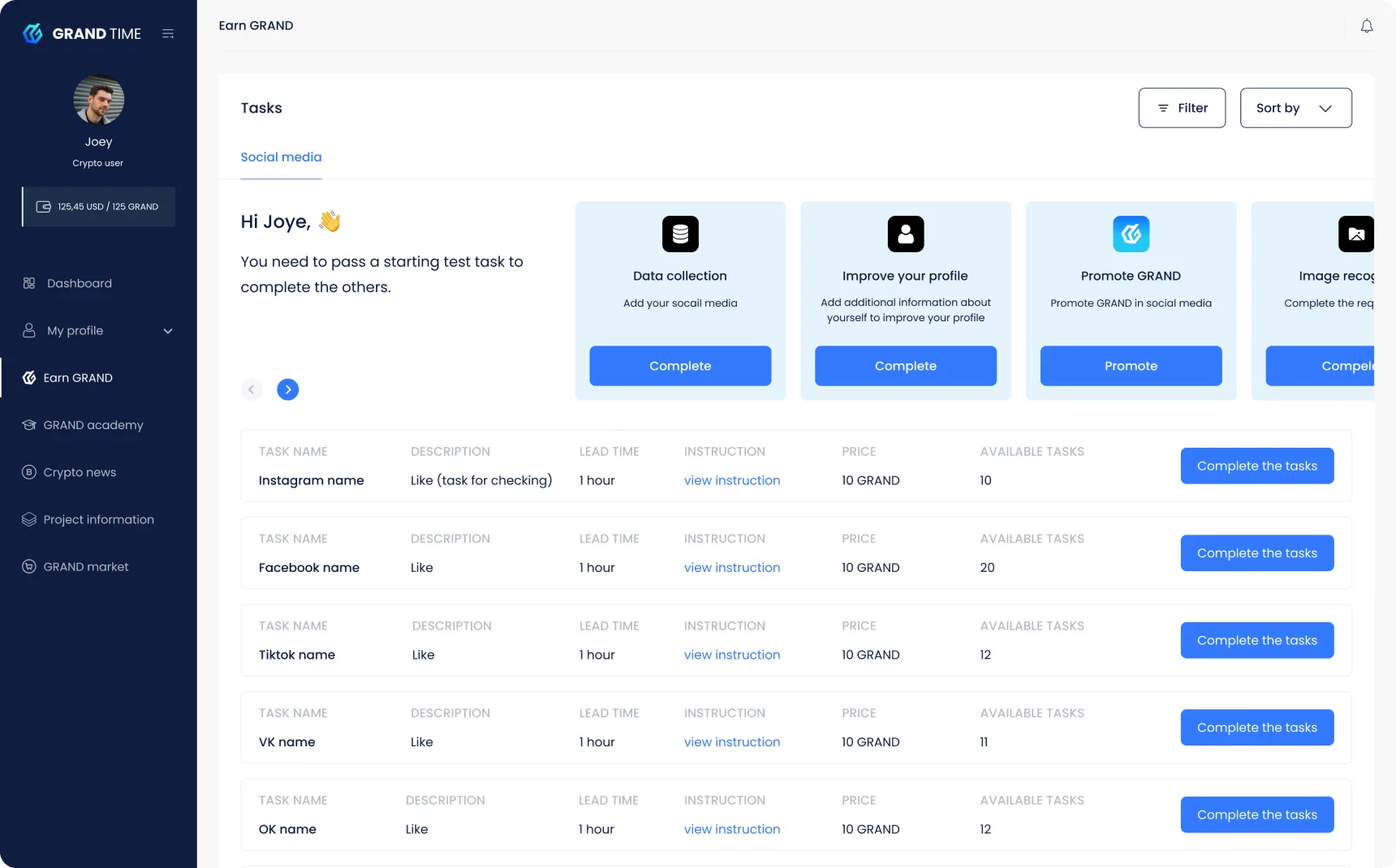1396x868 pixels.
Task: Go to next task card with arrow
Action: click(288, 389)
